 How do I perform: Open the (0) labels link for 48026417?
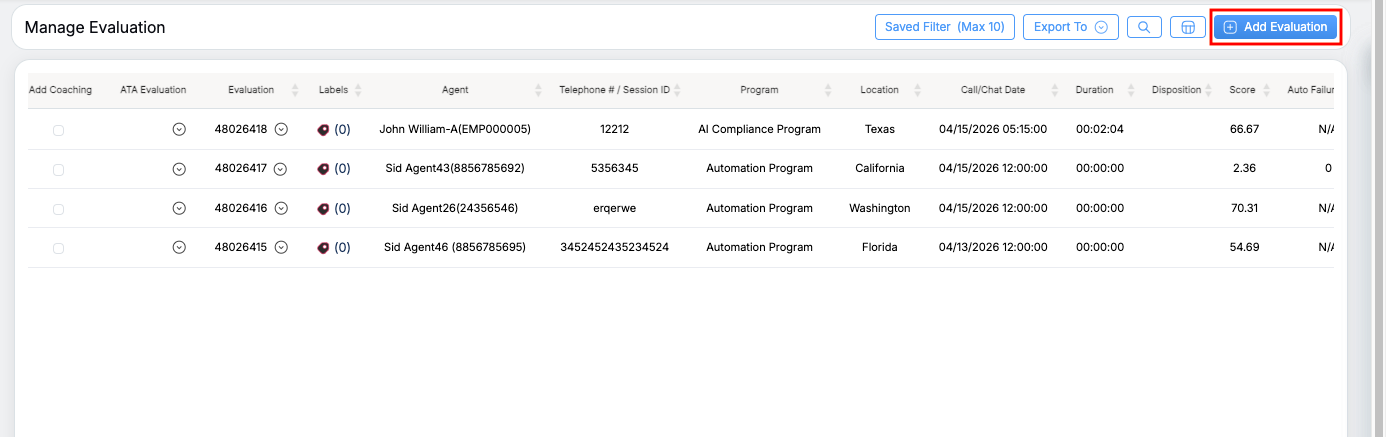pyautogui.click(x=342, y=169)
